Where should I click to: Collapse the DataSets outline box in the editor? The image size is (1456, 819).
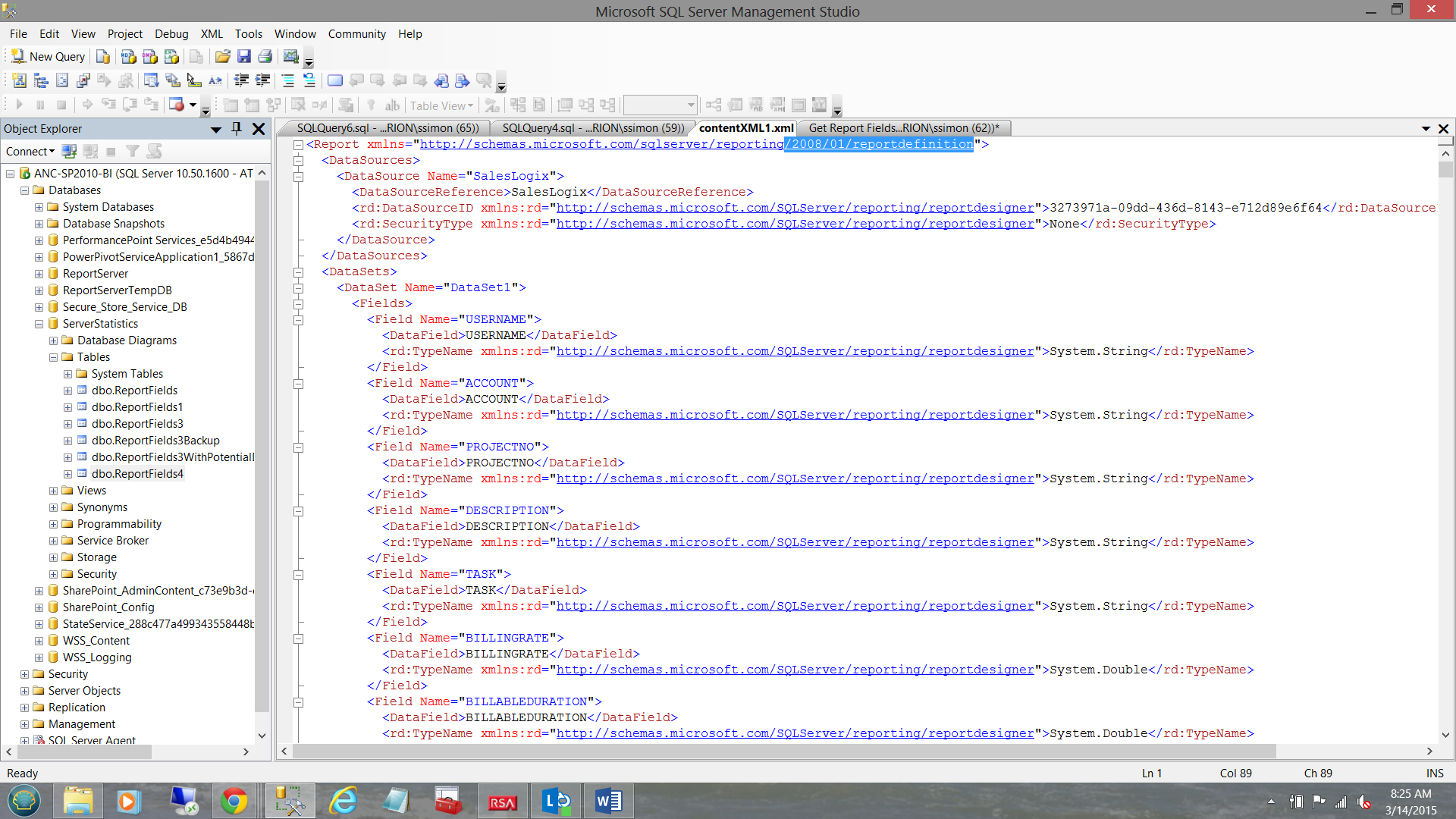coord(299,272)
